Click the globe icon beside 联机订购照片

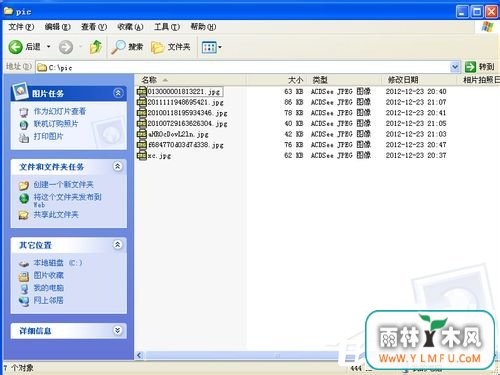[24, 125]
